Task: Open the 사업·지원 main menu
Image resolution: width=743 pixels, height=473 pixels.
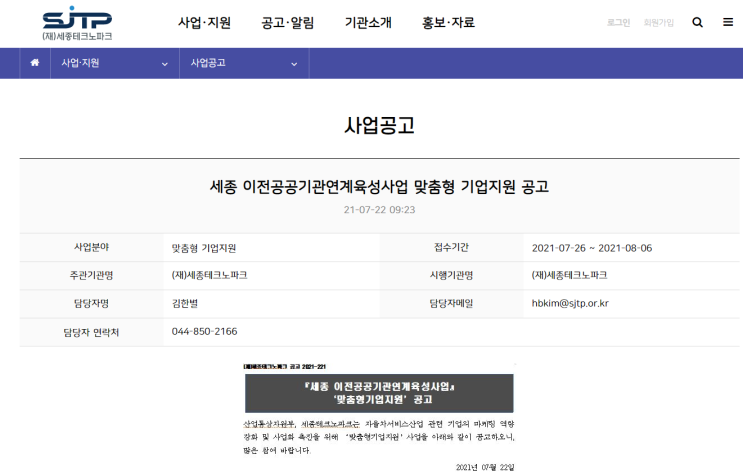Action: tap(204, 22)
